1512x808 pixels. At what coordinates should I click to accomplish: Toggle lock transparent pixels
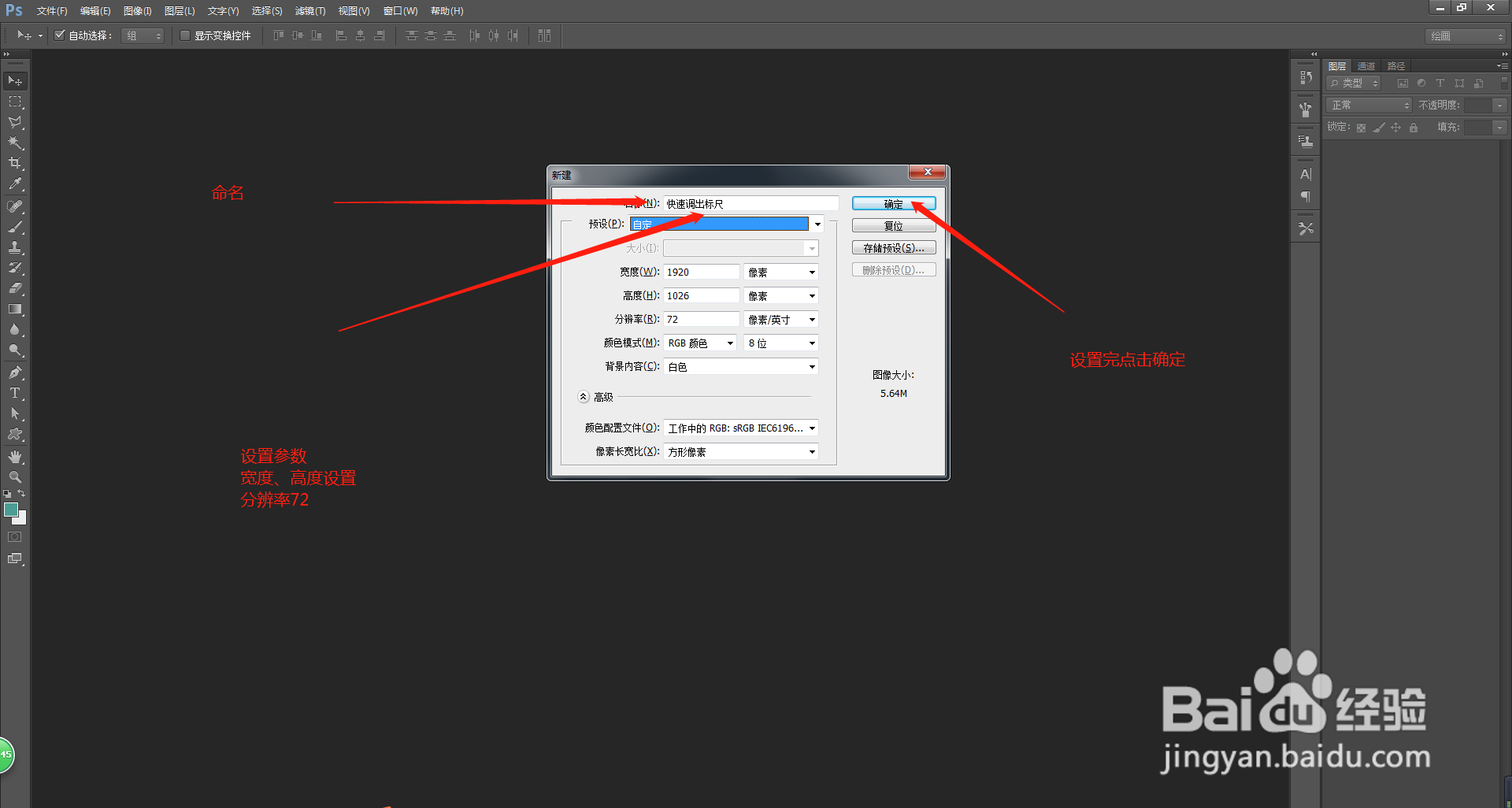point(1361,128)
